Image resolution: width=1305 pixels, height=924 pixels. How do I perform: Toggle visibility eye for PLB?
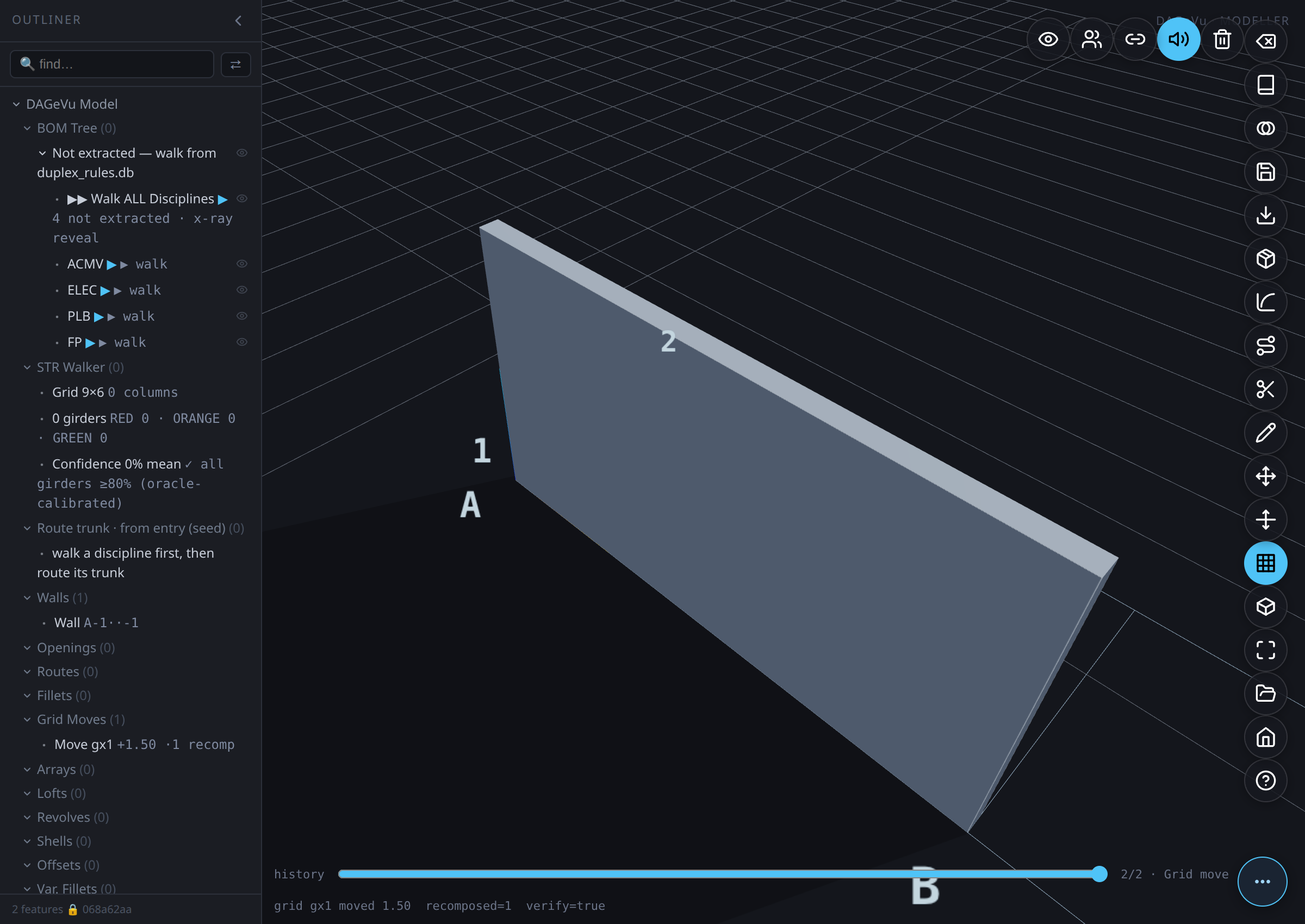pos(242,316)
